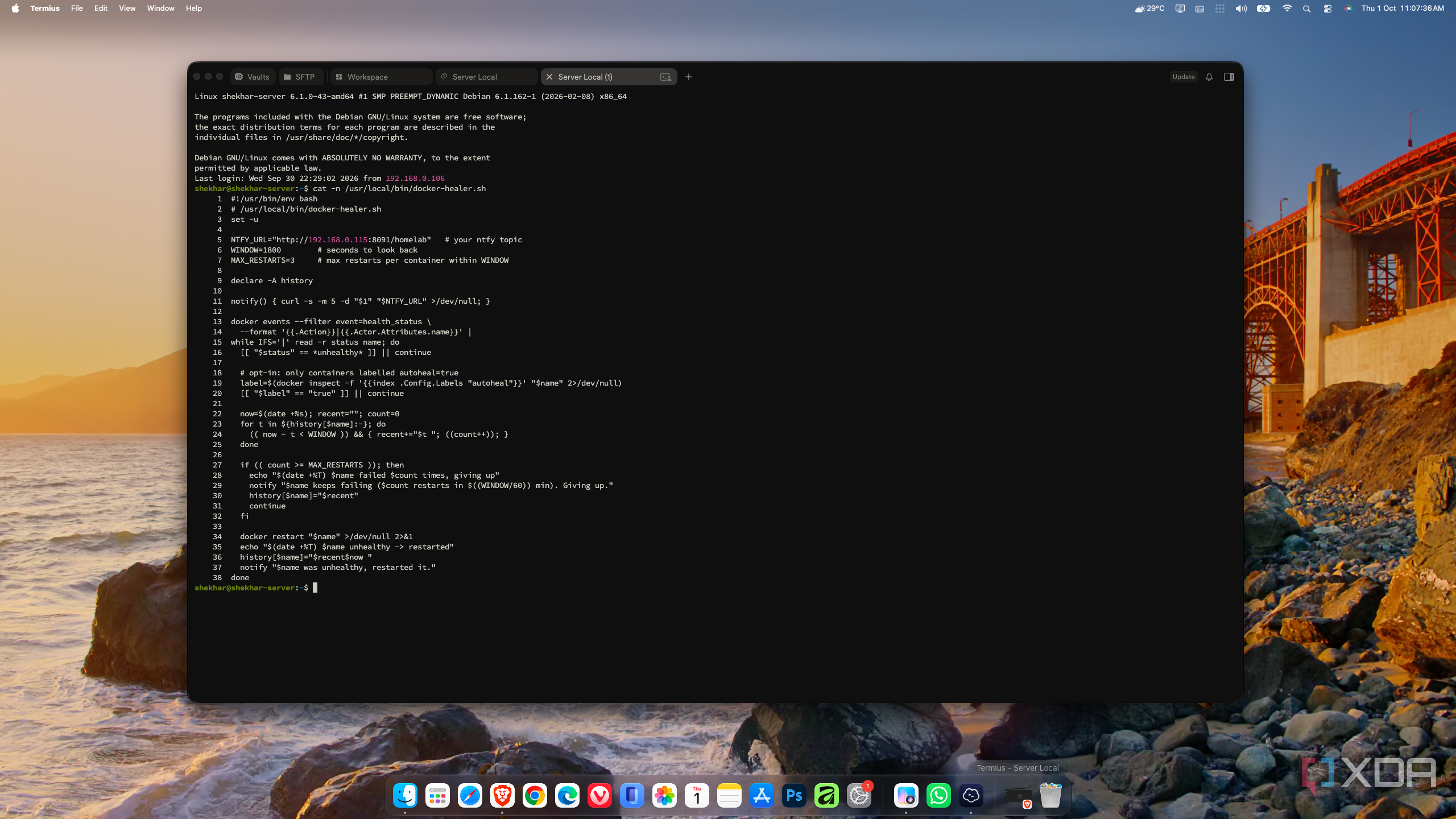The width and height of the screenshot is (1456, 819).
Task: Click the 192.168.0.106 IP address link
Action: click(x=415, y=178)
